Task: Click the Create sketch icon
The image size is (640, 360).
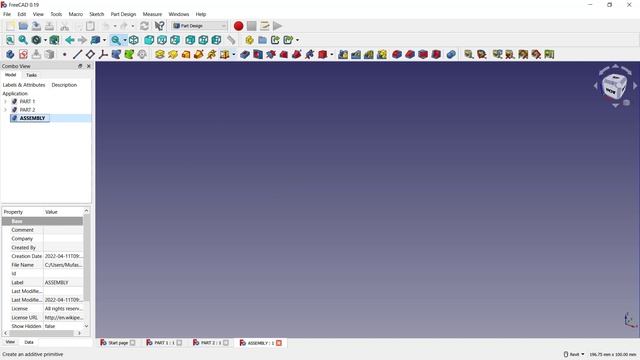Action: [23, 54]
